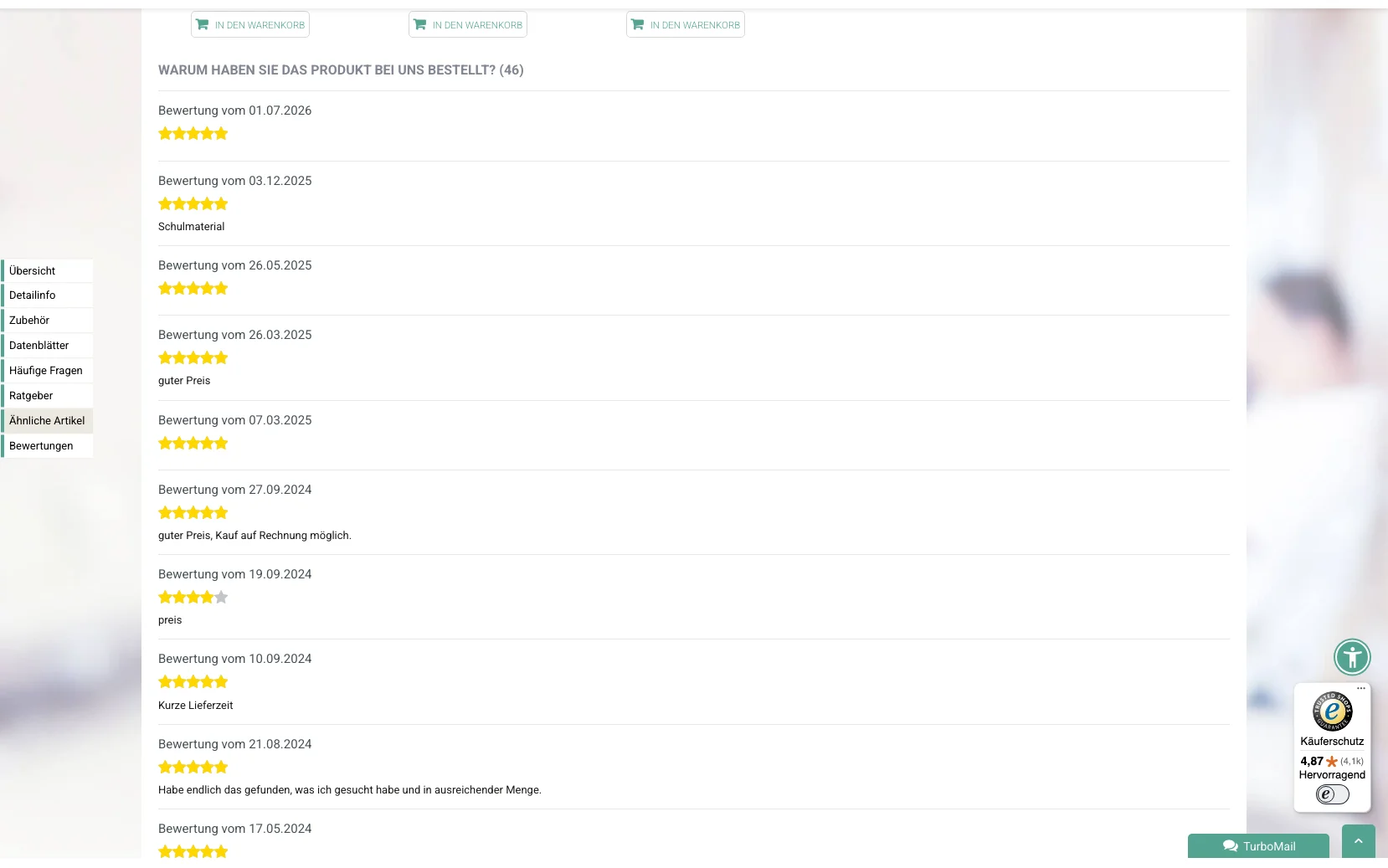Screen dimensions: 1388x868
Task: Click the stars of the 27.09.2024 review
Action: pyautogui.click(x=193, y=512)
